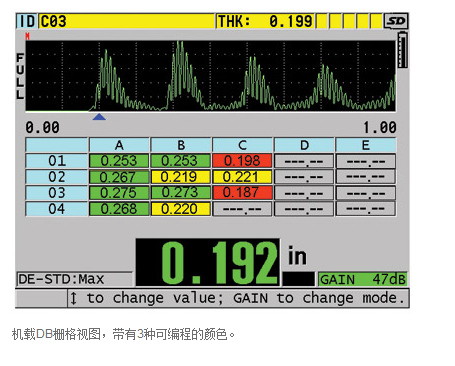Select green cell A01 with 0.253
The height and width of the screenshot is (366, 455).
(119, 161)
